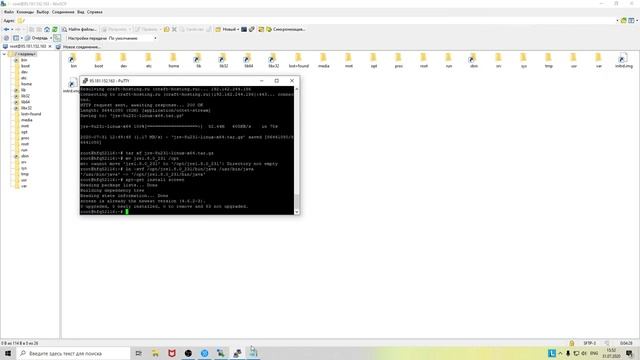
Task: Open preferences gear icon
Action: tap(7, 38)
